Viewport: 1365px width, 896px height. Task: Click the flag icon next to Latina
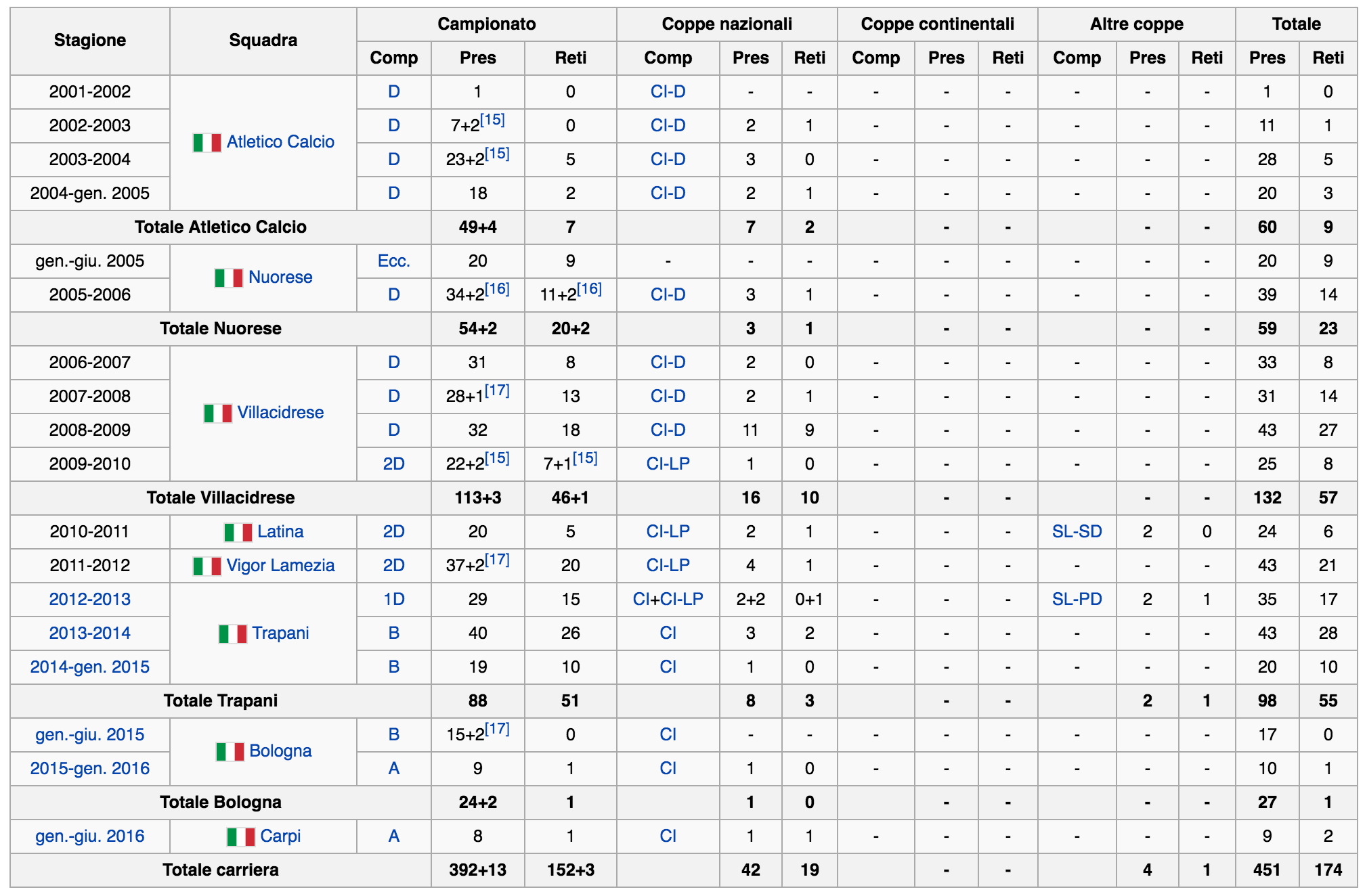click(x=238, y=533)
